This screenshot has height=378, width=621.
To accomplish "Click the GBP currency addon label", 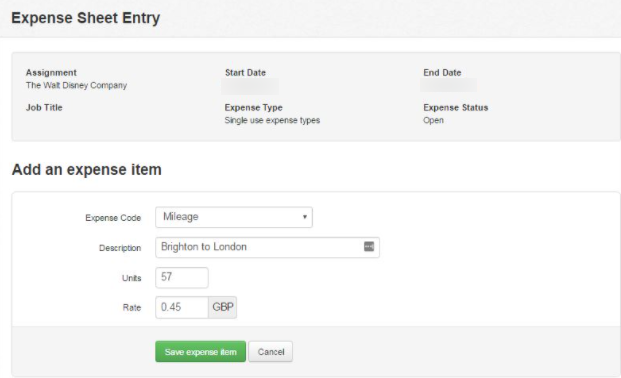I will [x=223, y=307].
